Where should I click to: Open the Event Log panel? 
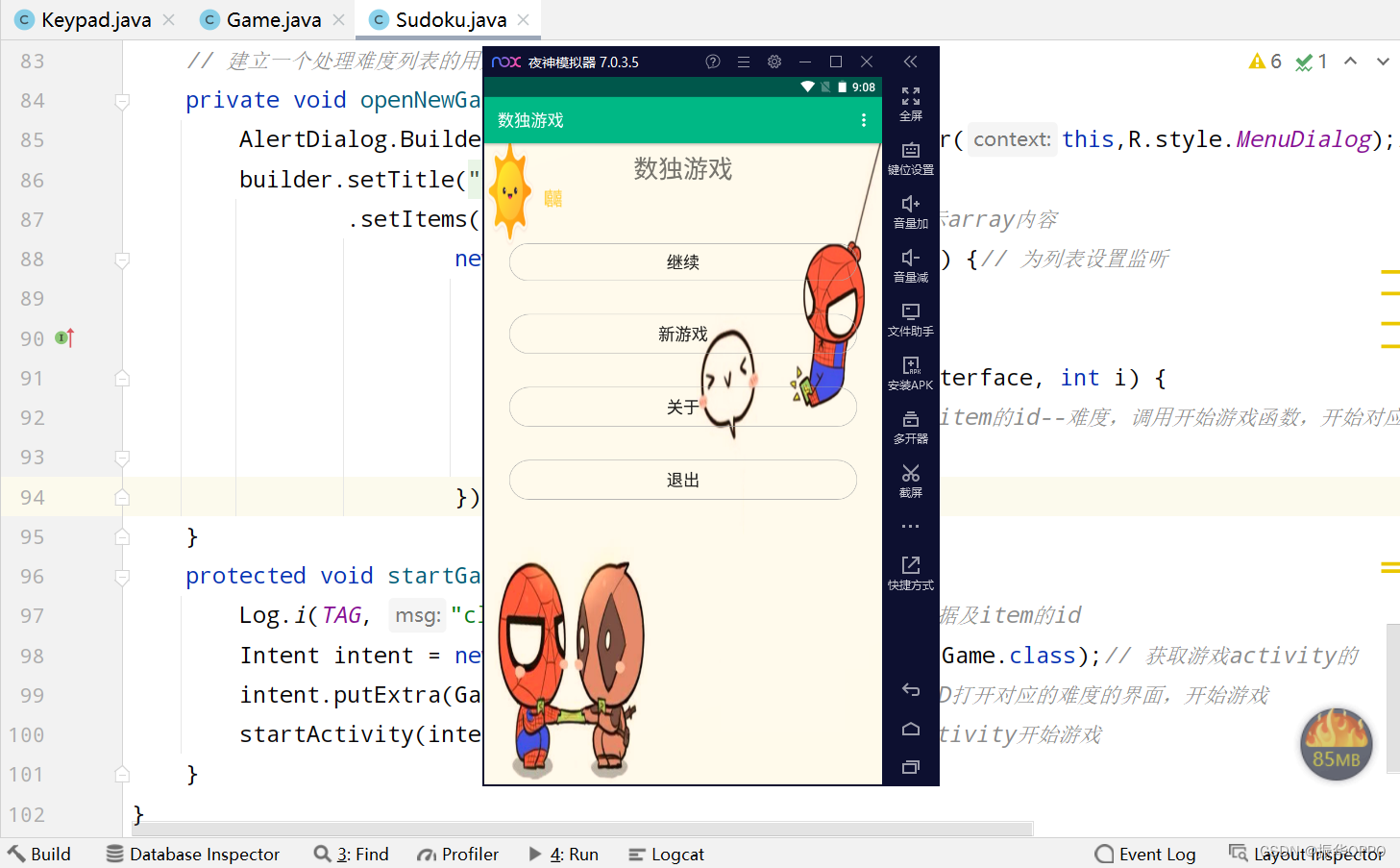tap(1145, 854)
